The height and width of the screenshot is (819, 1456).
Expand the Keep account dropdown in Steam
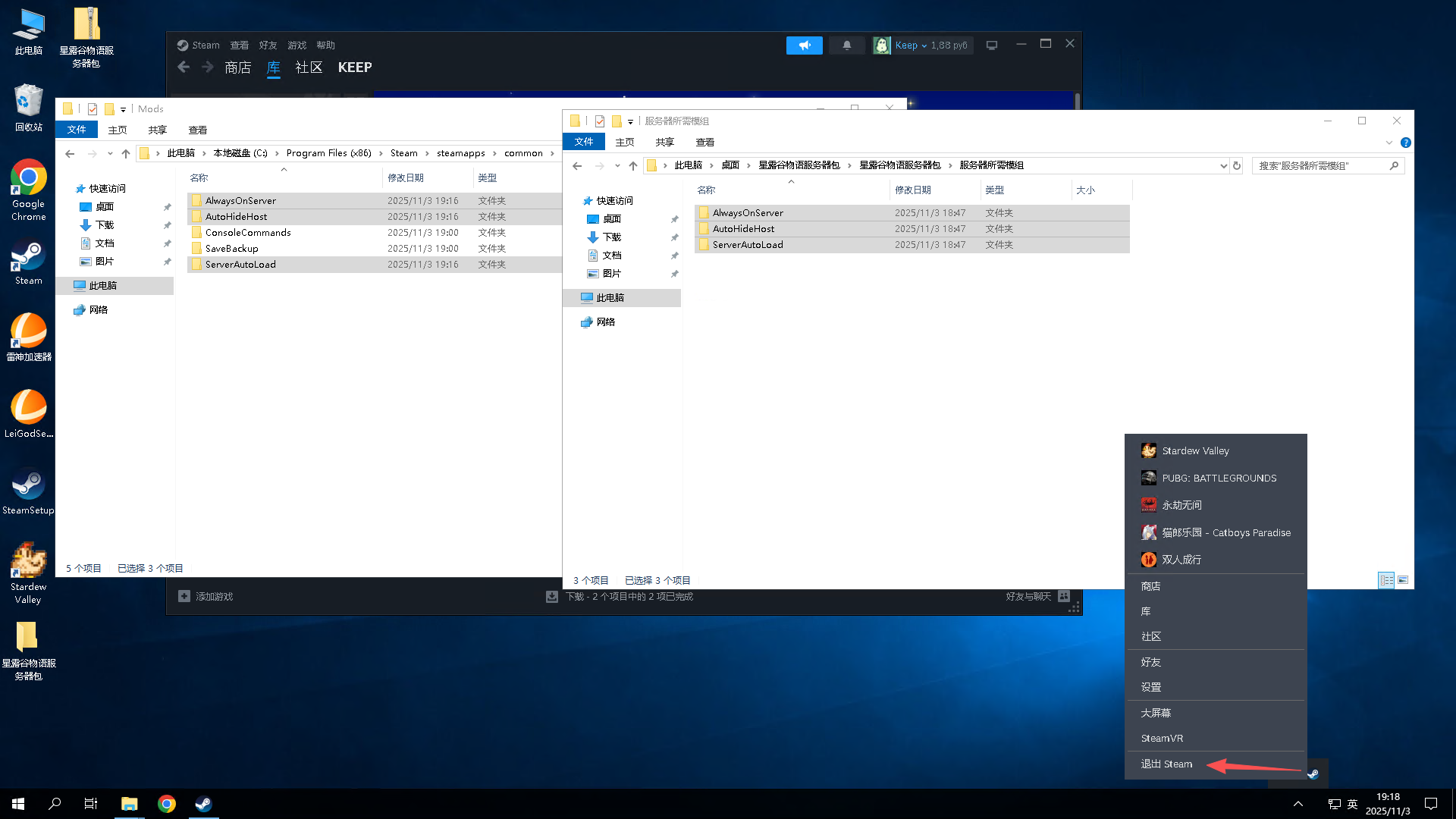[924, 45]
